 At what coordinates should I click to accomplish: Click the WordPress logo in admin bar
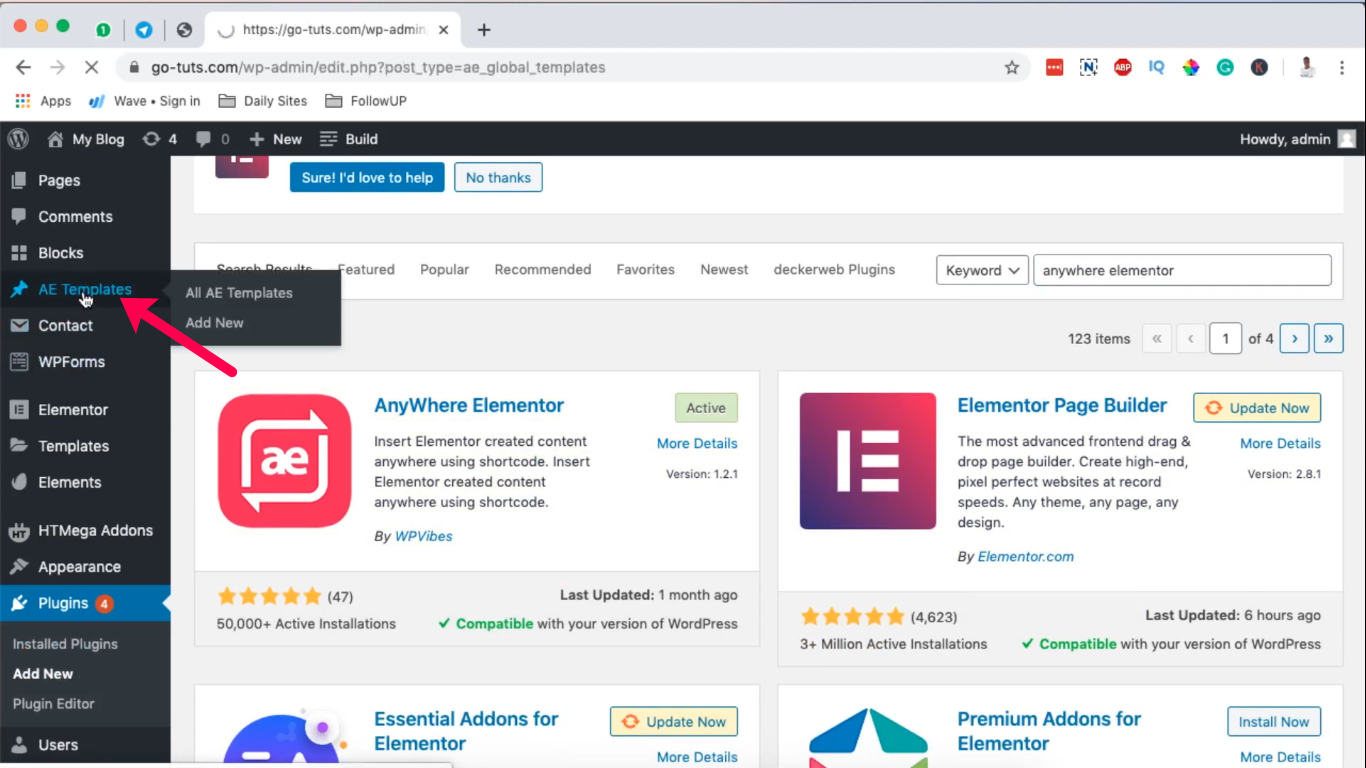18,139
